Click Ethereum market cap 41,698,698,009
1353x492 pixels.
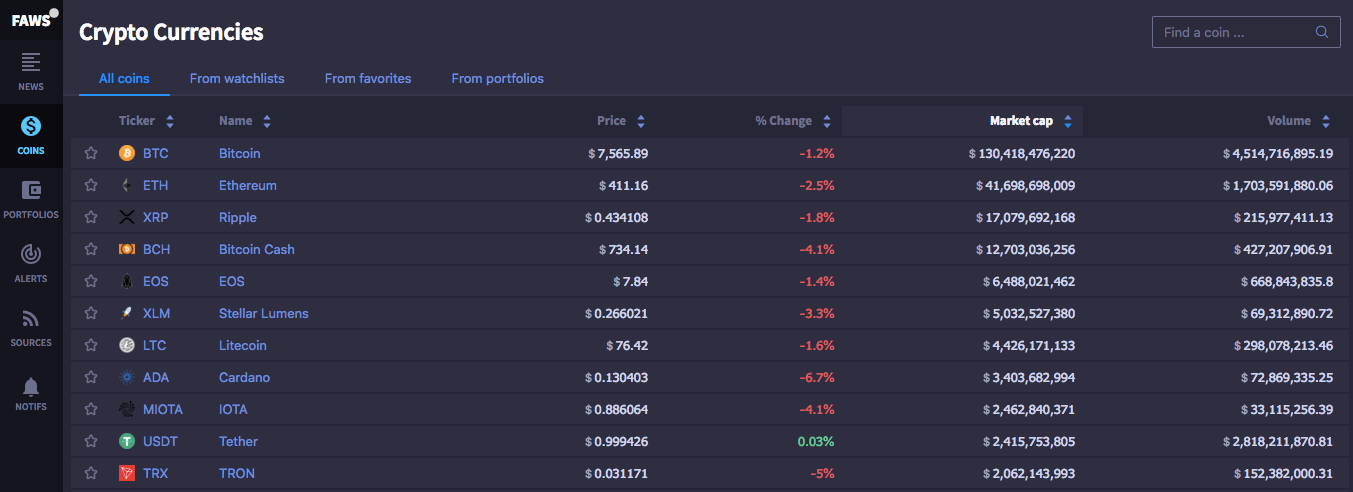[1025, 185]
